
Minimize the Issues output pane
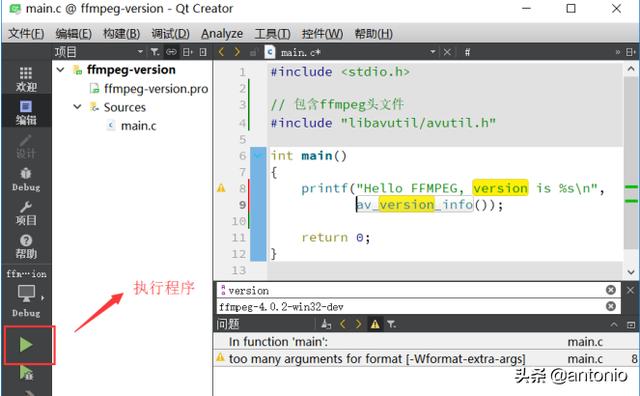pos(614,325)
